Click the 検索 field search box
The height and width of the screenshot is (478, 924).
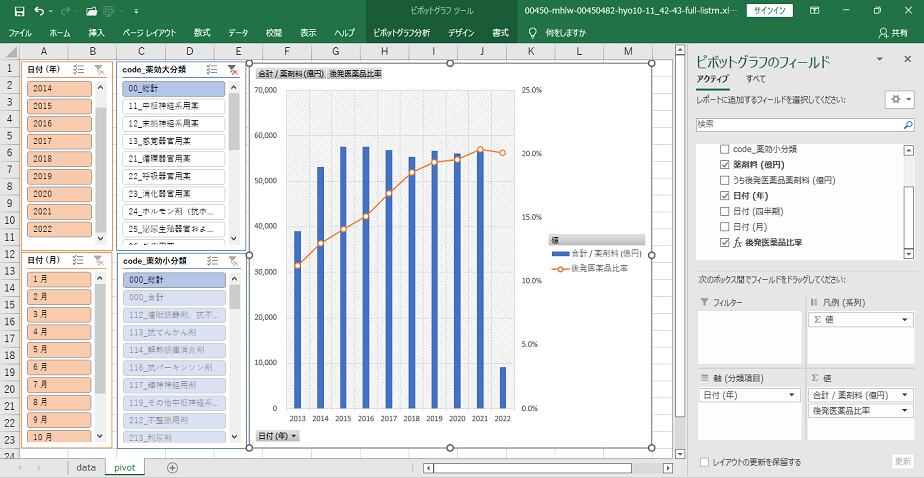[796, 124]
